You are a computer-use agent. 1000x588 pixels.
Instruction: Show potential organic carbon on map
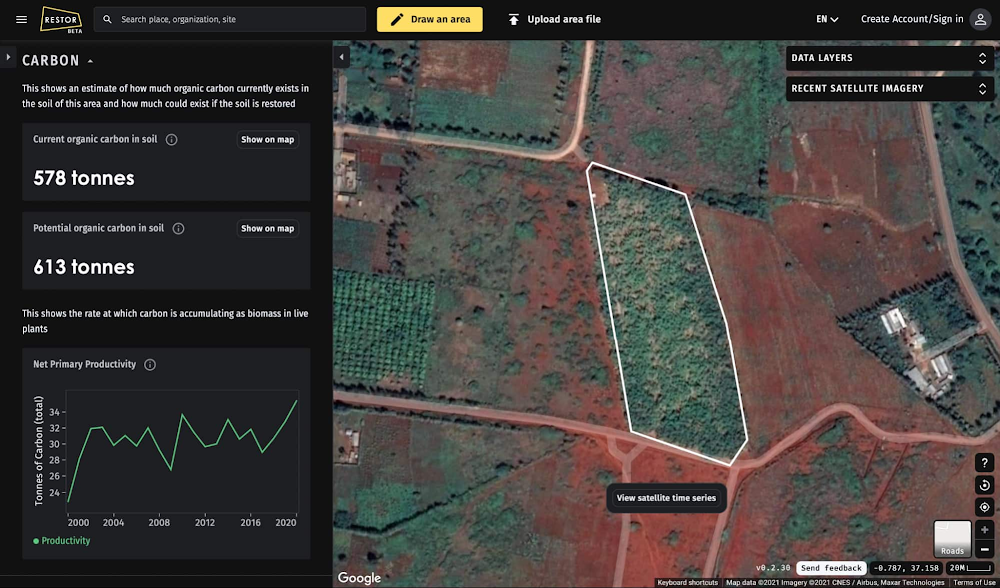point(267,229)
